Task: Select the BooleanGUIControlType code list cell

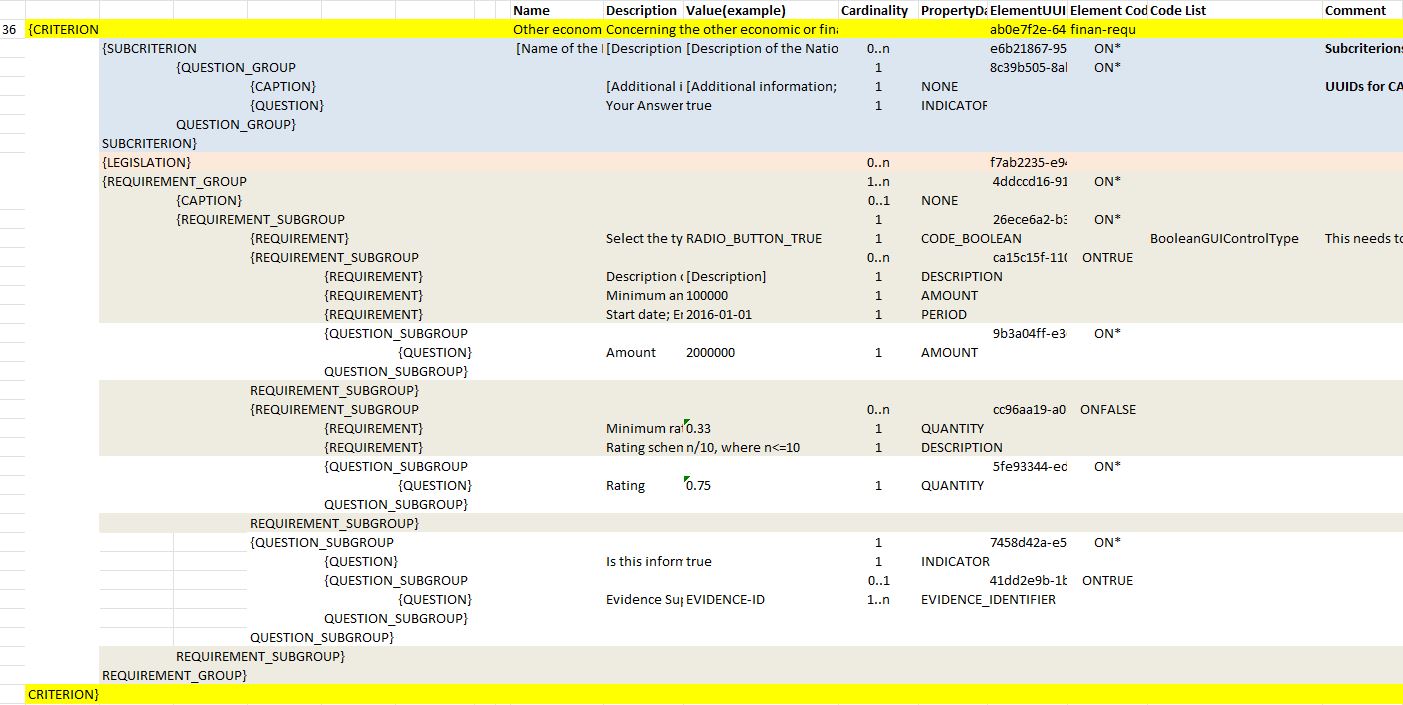Action: (1224, 239)
